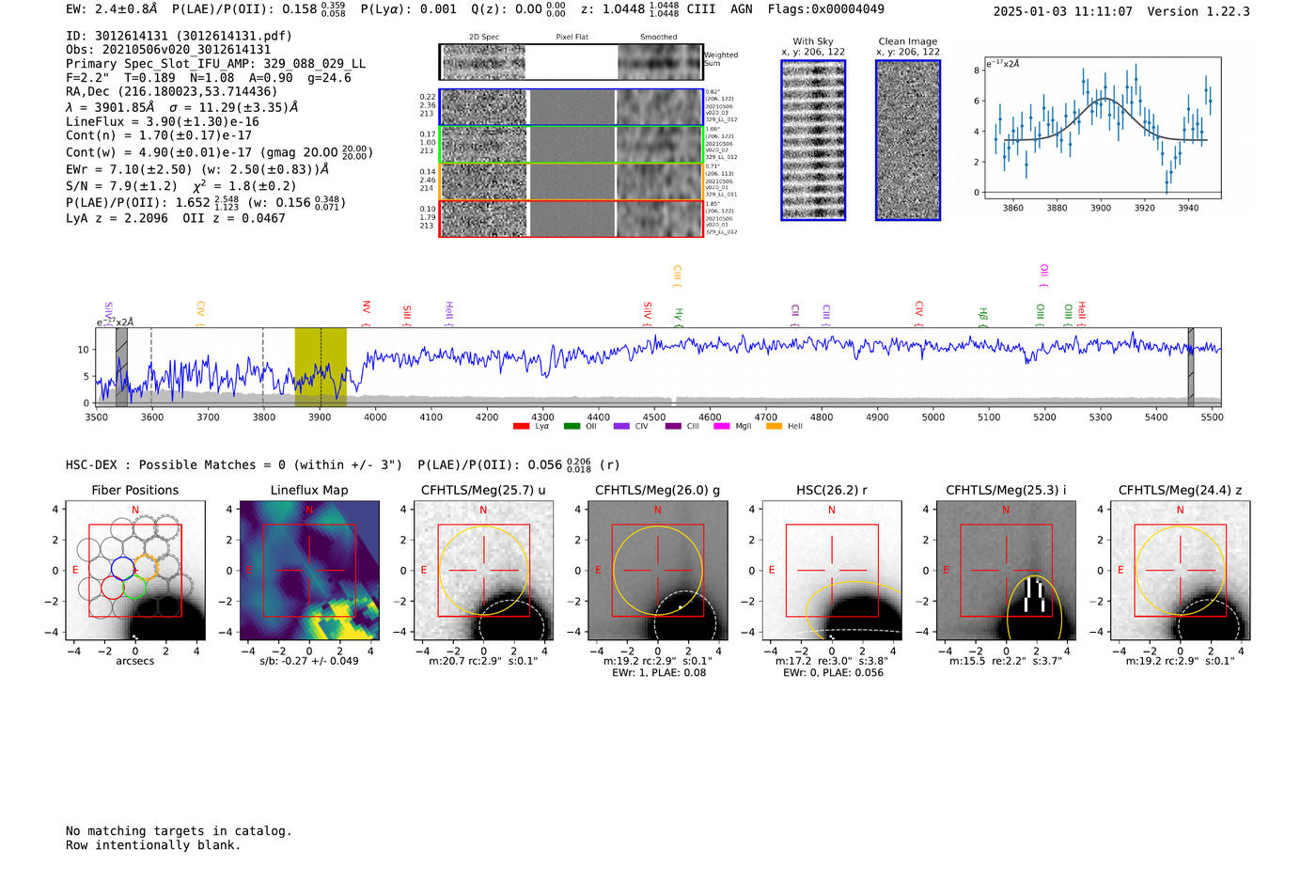Click the RA,Dec coordinates line
Viewport: 1316px width, 896px height.
click(172, 92)
